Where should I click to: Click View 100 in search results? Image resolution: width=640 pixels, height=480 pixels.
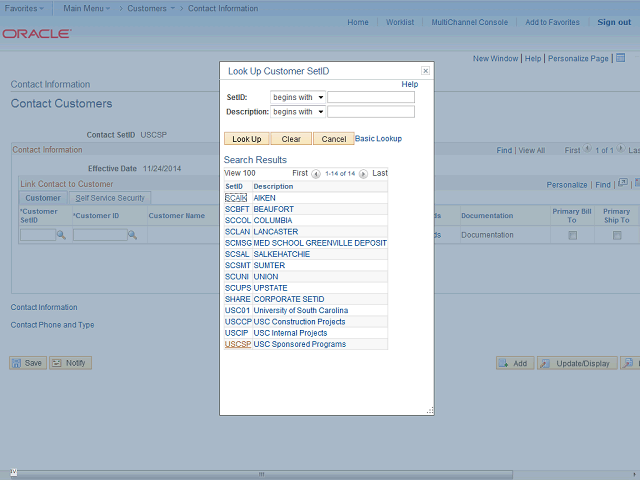(240, 173)
